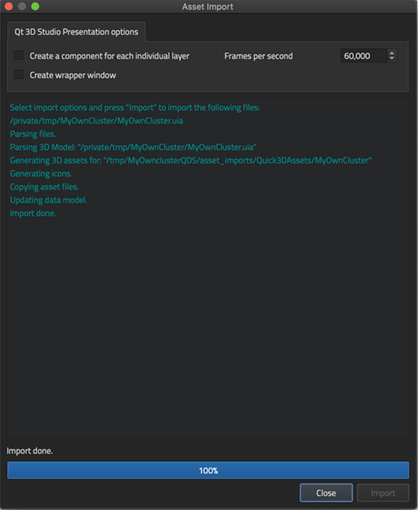The height and width of the screenshot is (510, 418).
Task: Click the Close button at the bottom
Action: click(326, 493)
